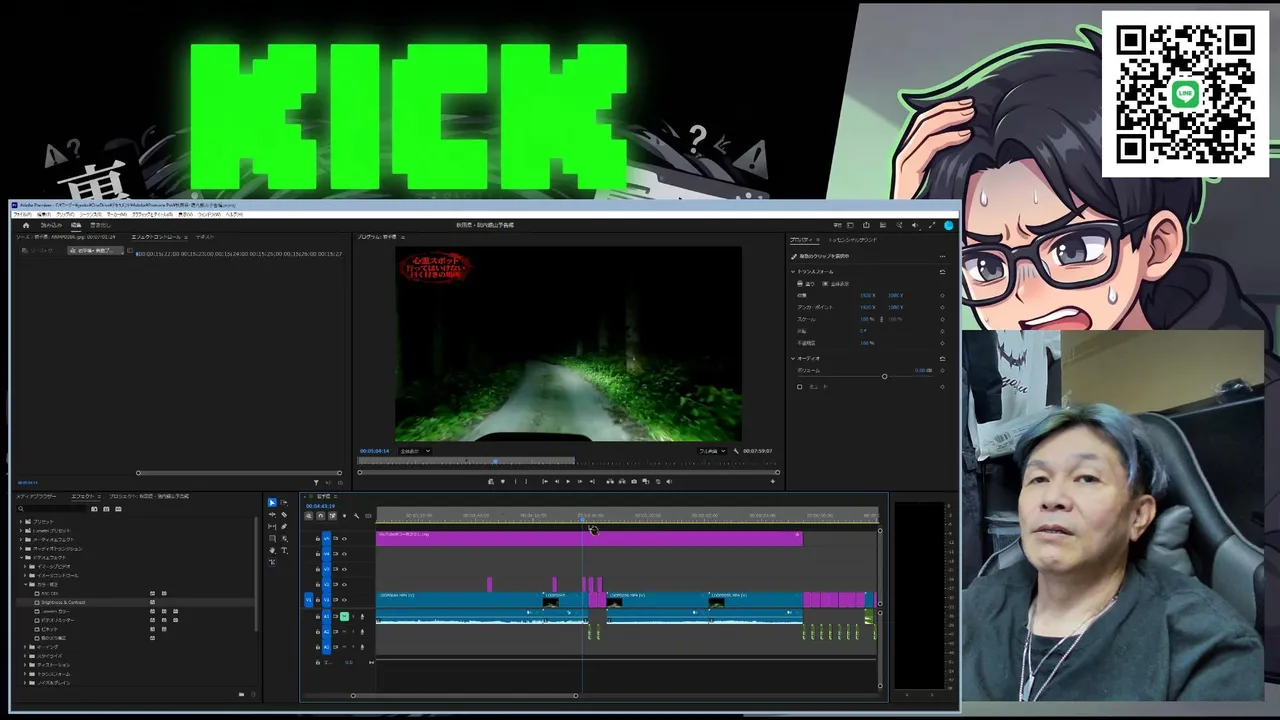Select the Hand tool
The height and width of the screenshot is (720, 1280).
click(x=272, y=550)
